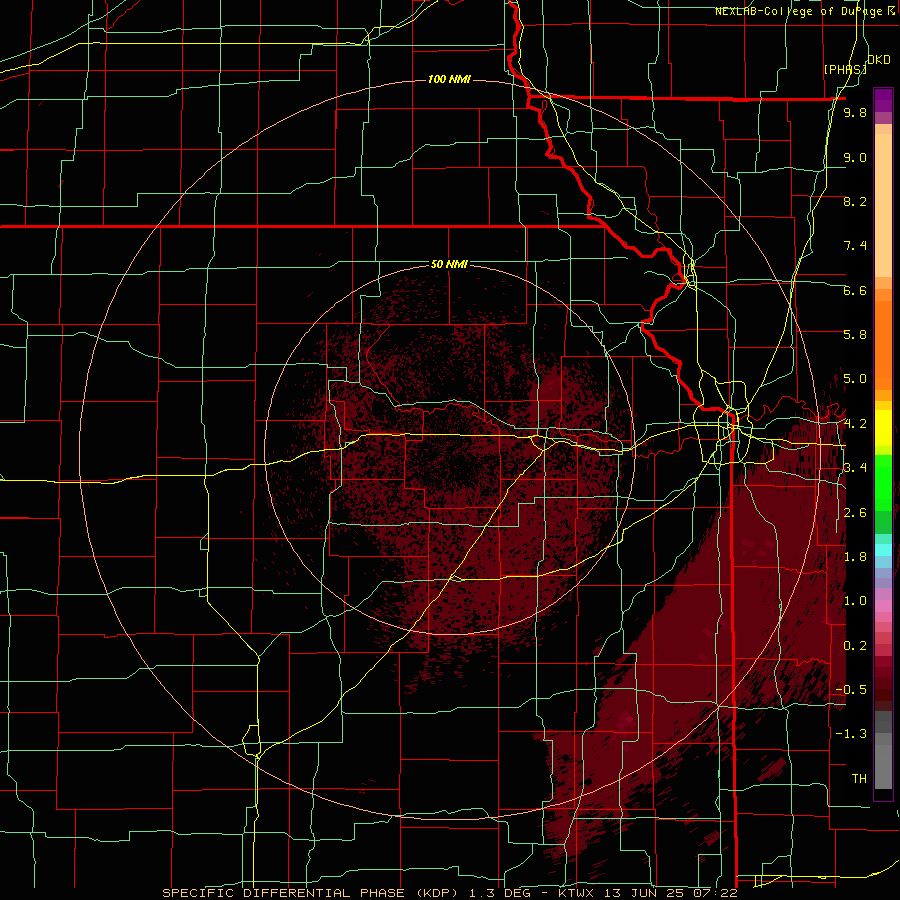Pick the bright green band on color bar

click(x=883, y=482)
